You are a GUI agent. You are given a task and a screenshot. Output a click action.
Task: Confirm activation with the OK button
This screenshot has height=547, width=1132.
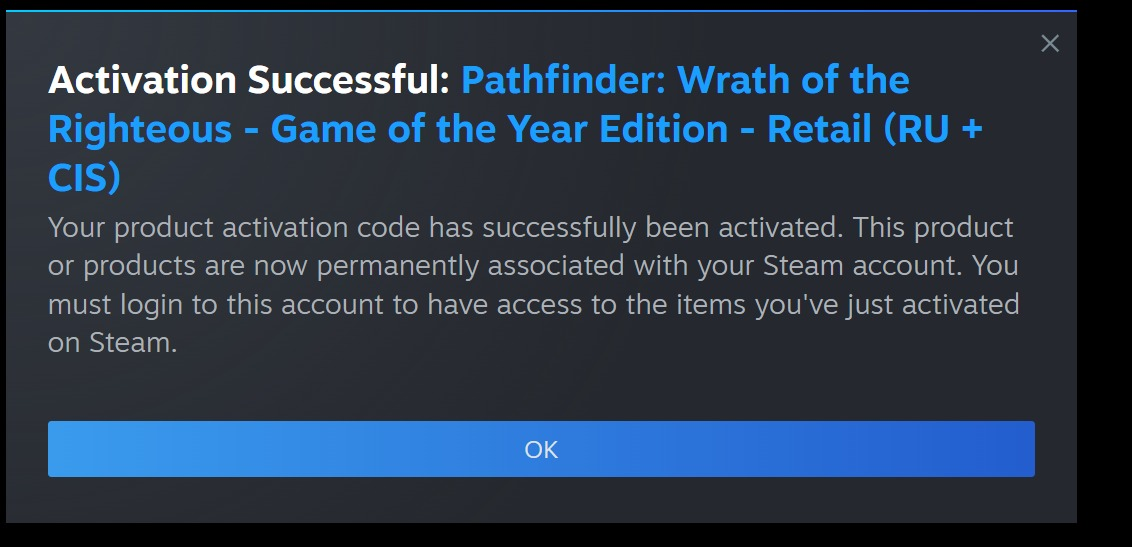(541, 449)
